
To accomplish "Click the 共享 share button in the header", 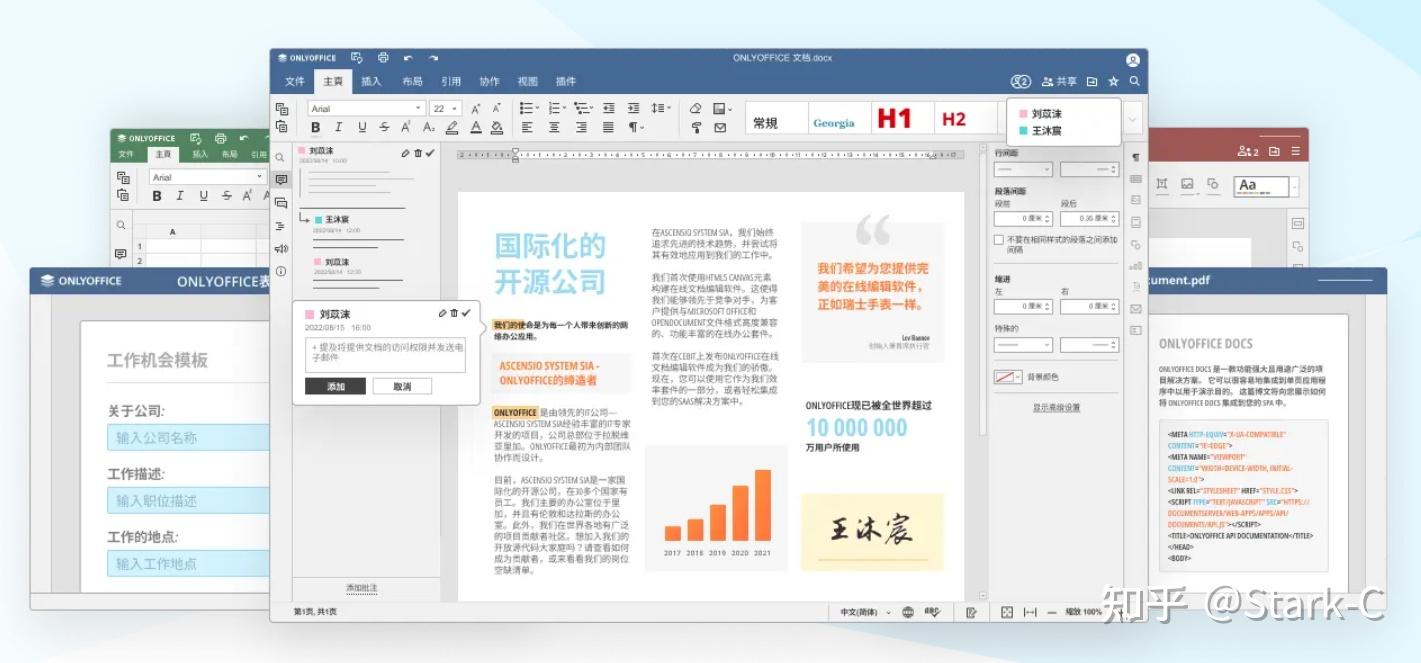I will pos(1059,81).
